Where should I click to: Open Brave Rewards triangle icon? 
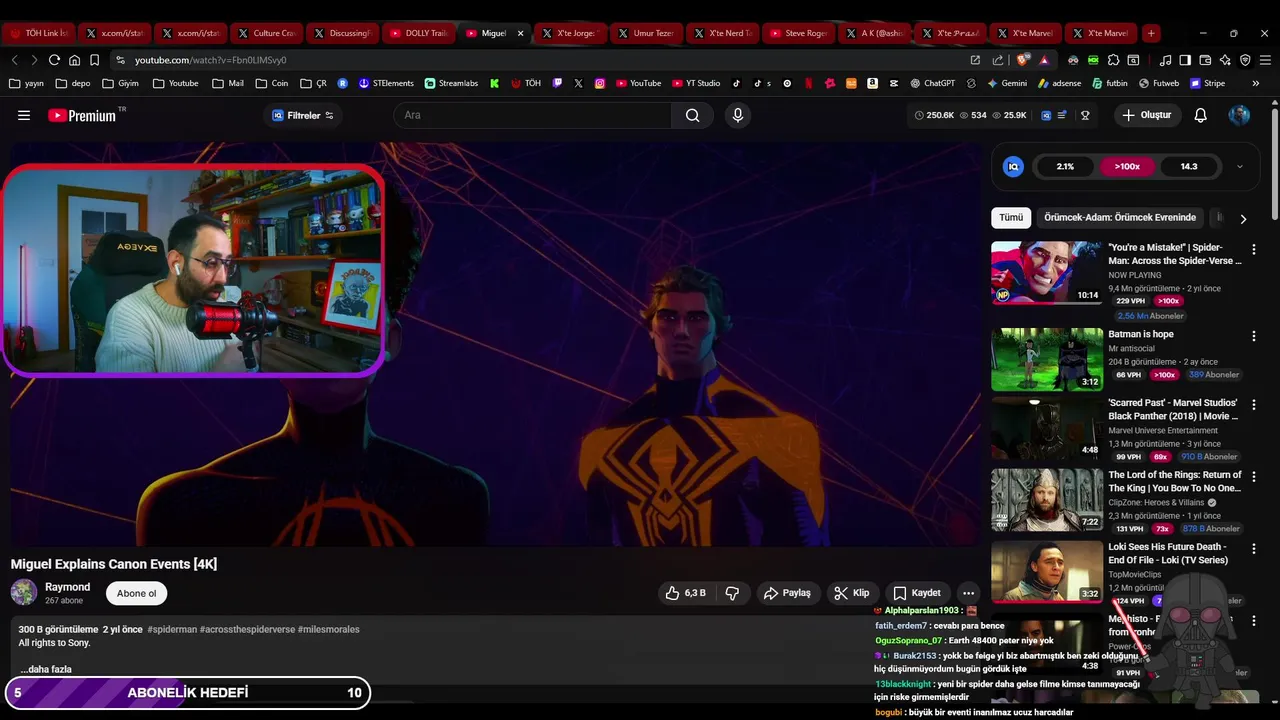point(1044,60)
